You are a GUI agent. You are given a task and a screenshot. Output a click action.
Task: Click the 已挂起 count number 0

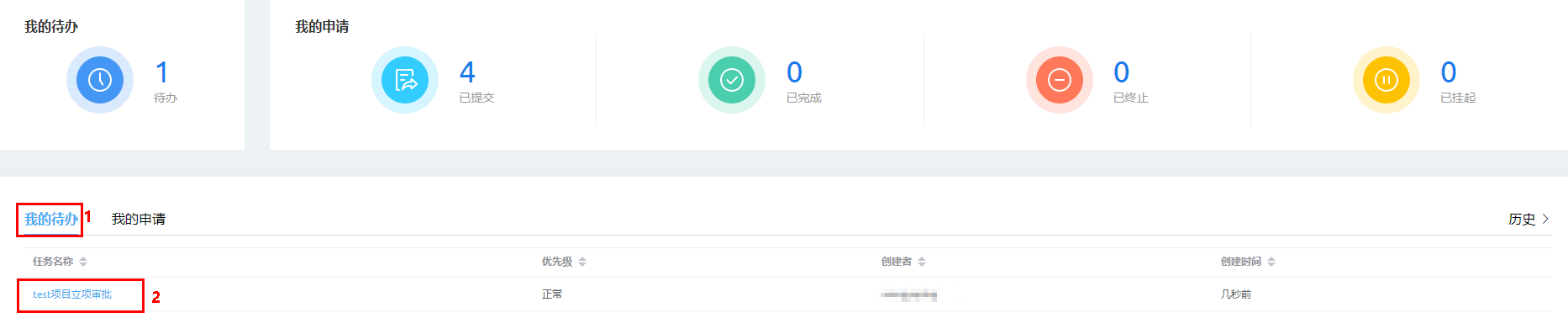pos(1449,72)
